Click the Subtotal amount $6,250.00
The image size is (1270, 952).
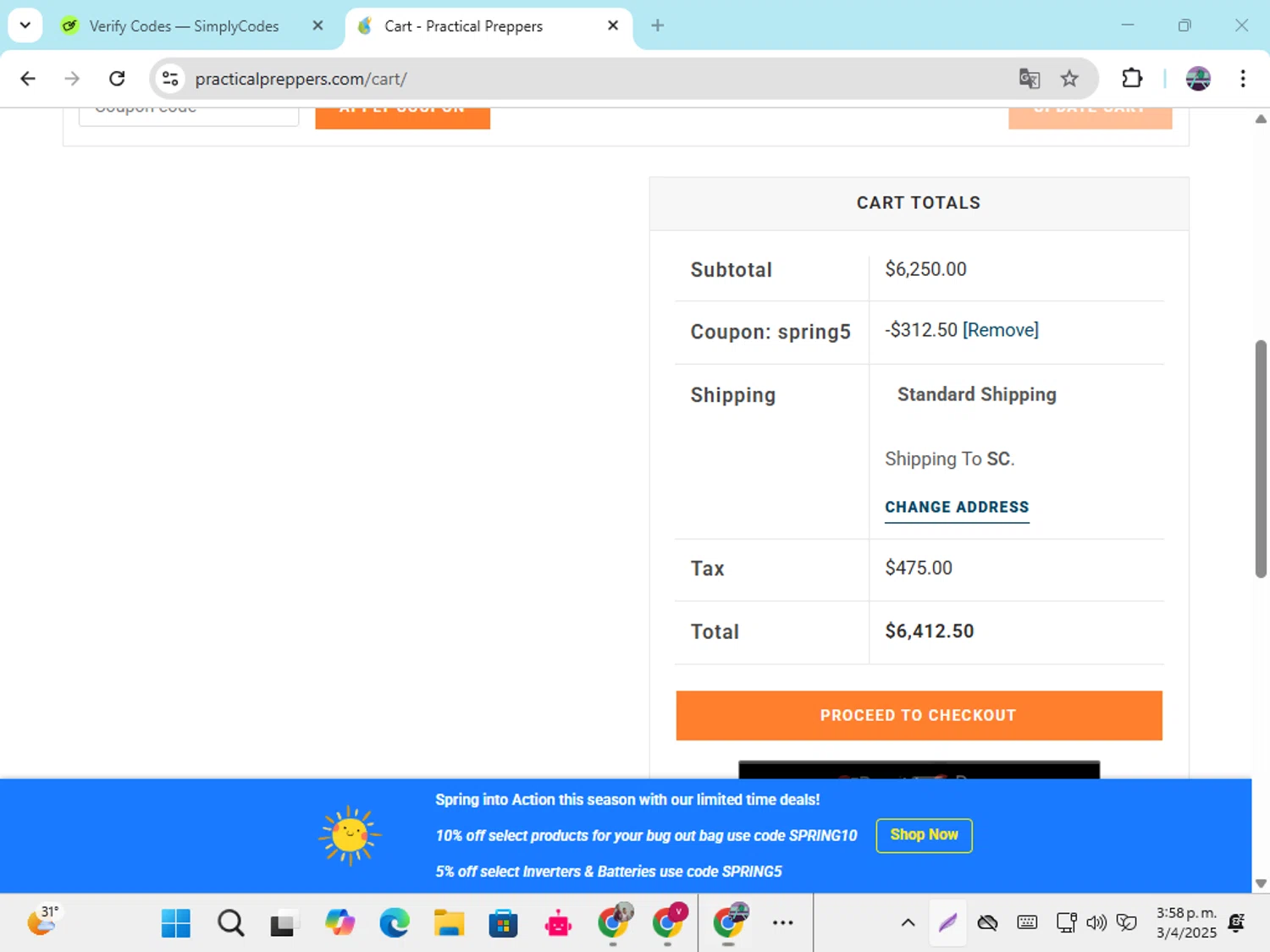(x=925, y=269)
